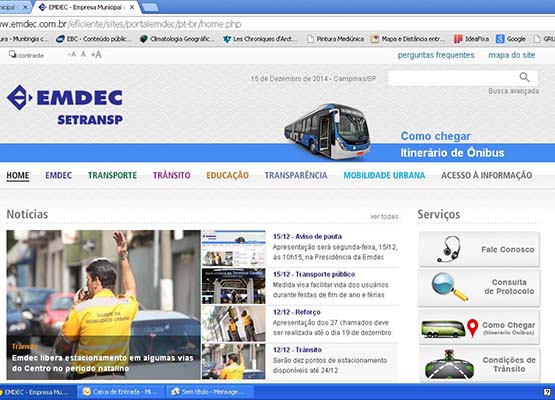
Task: Click the red map pin icon
Action: 473,328
